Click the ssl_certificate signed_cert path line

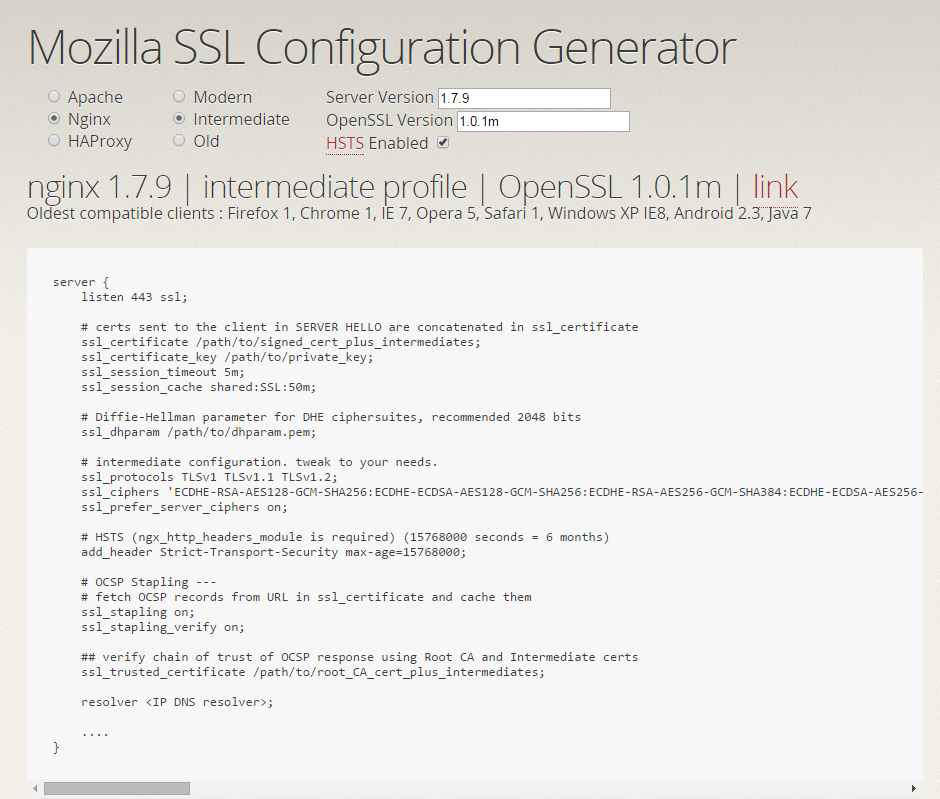click(x=281, y=342)
